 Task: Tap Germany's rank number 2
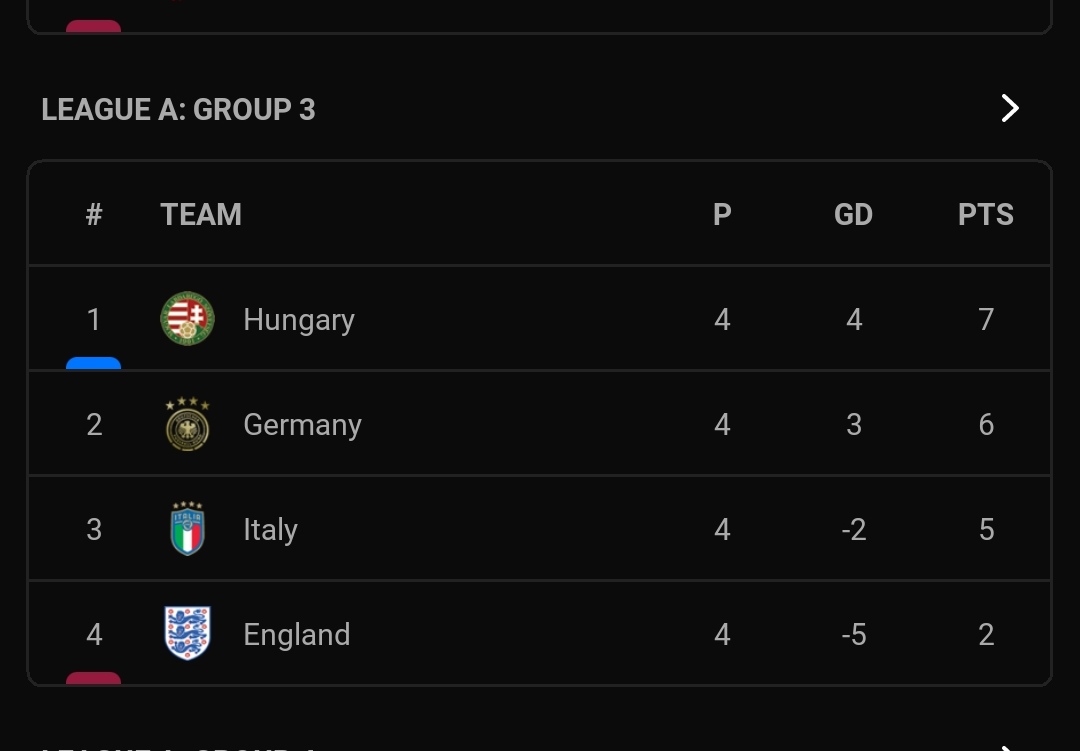(94, 425)
